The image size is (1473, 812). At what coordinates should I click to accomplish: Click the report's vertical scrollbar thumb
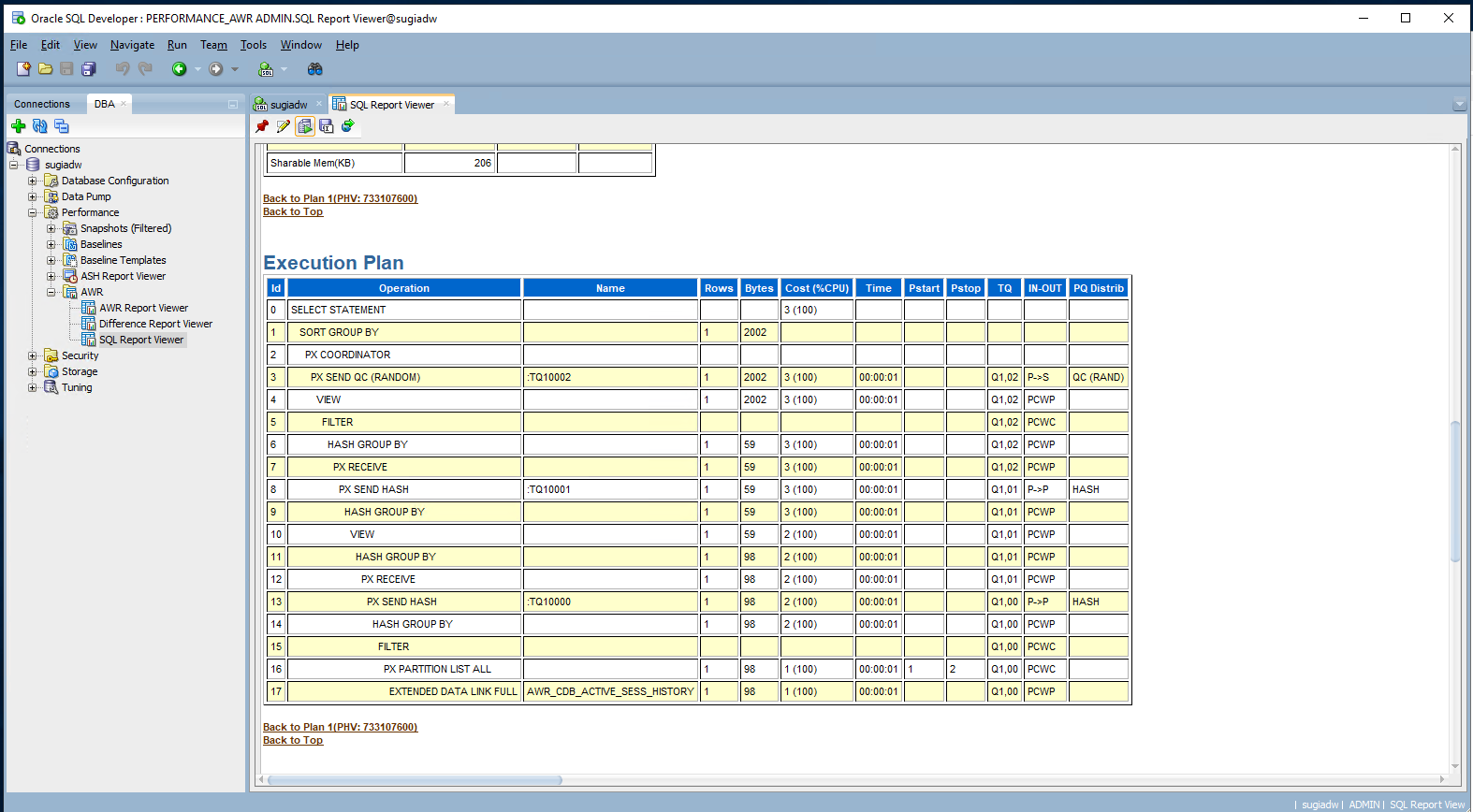[x=1455, y=491]
